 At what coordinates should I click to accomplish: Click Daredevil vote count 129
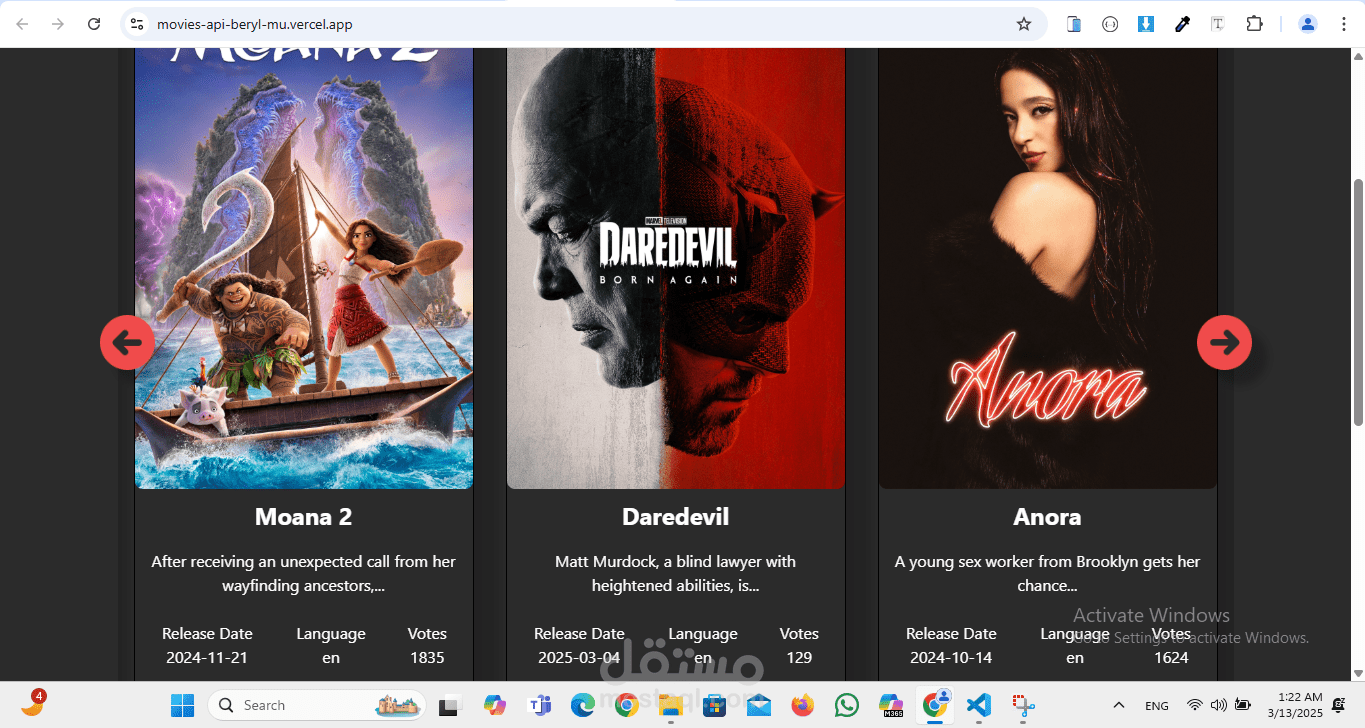coord(799,658)
